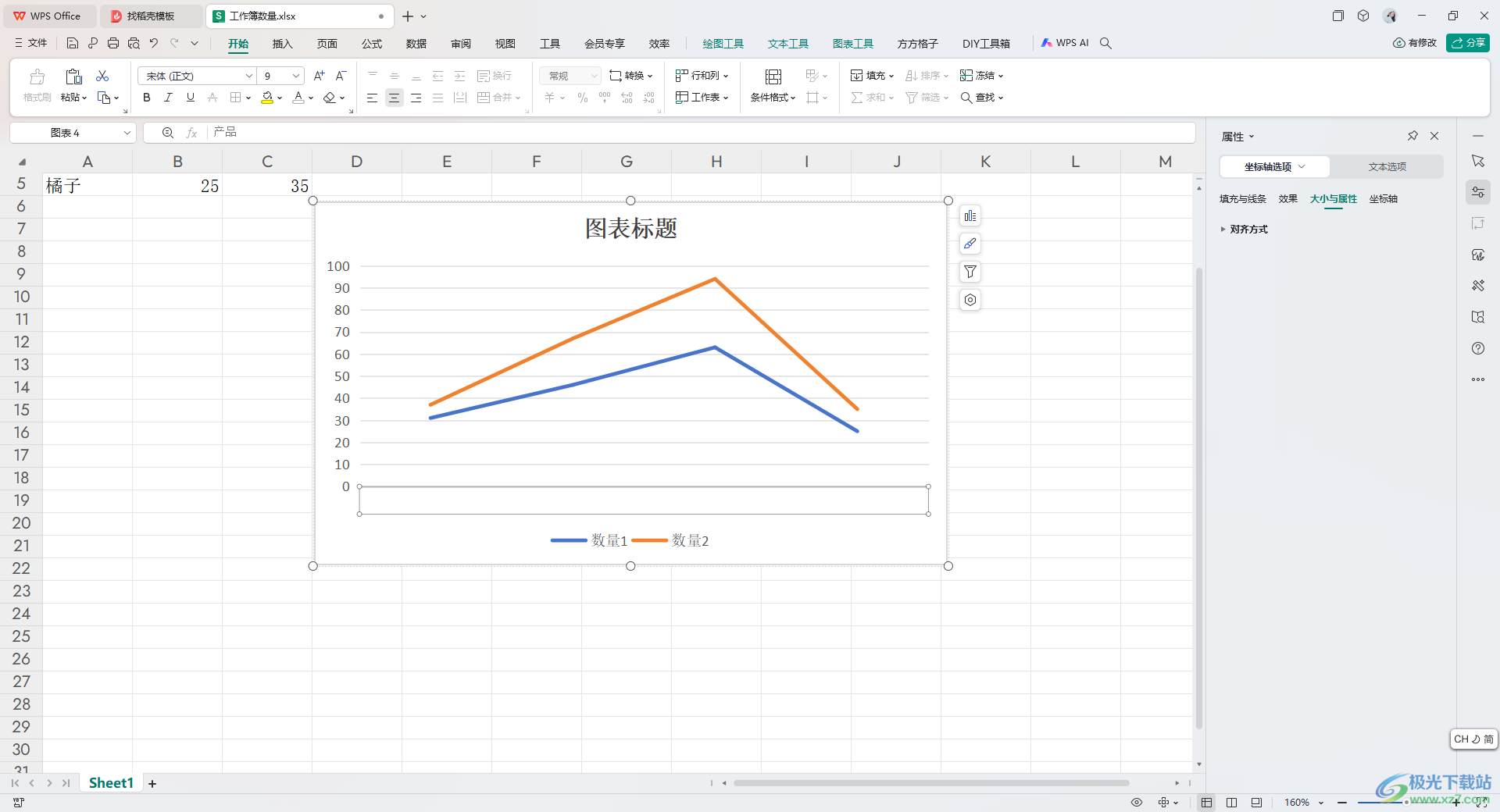1500x812 pixels.
Task: Click the fx insert function icon
Action: tap(191, 133)
